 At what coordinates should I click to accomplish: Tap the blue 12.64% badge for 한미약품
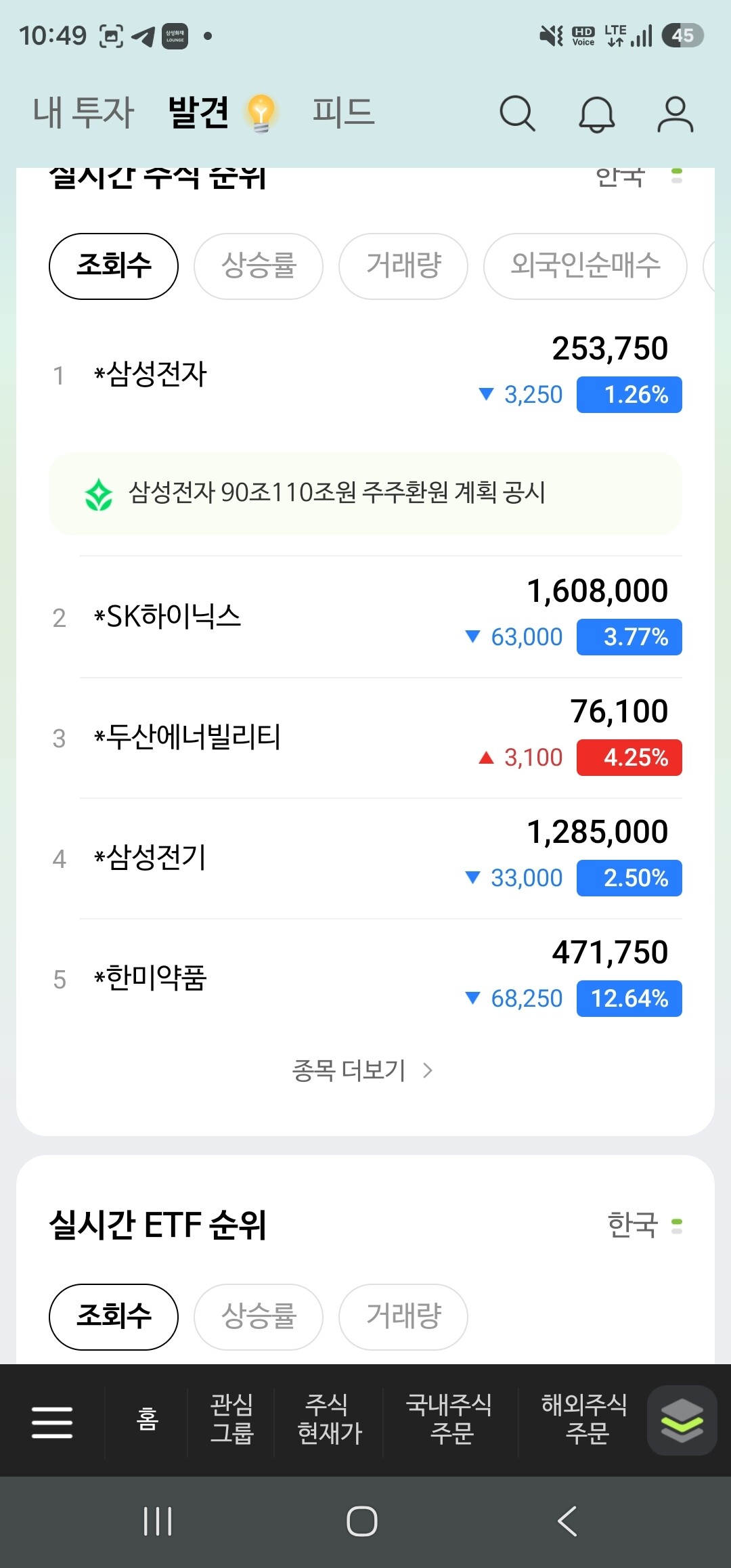(x=629, y=999)
